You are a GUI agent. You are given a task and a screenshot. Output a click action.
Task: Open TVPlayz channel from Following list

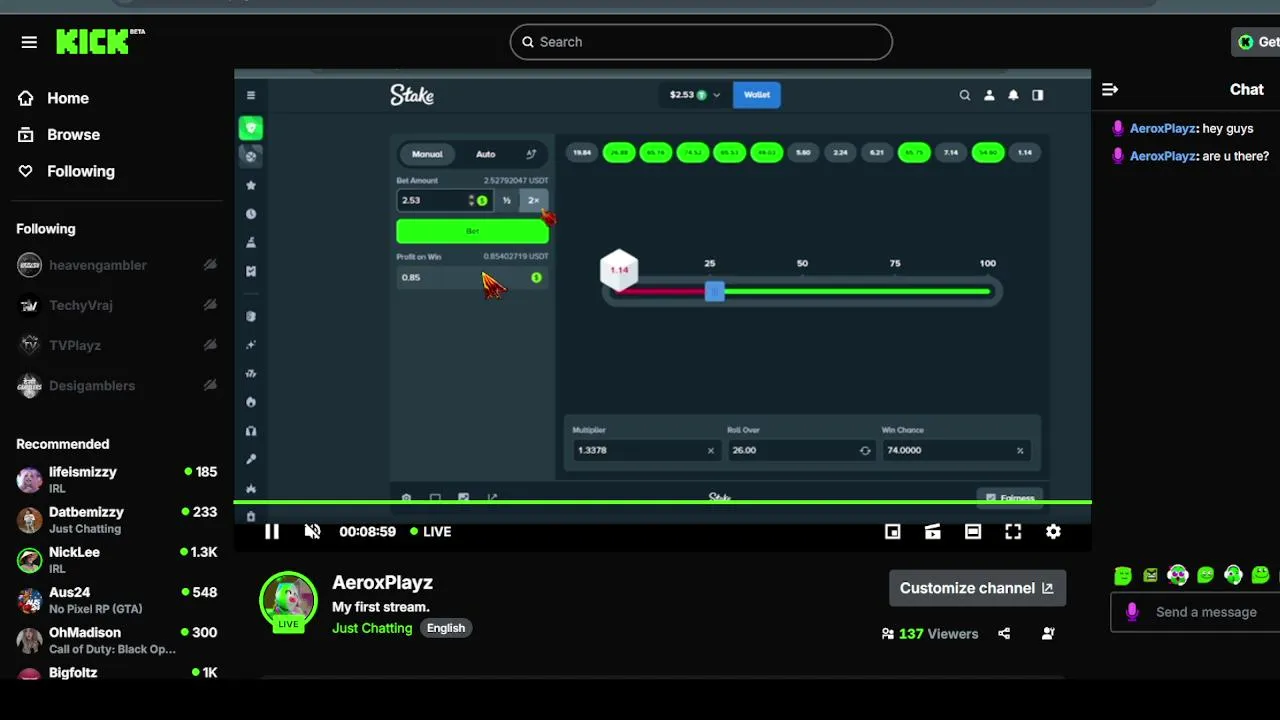tap(117, 345)
